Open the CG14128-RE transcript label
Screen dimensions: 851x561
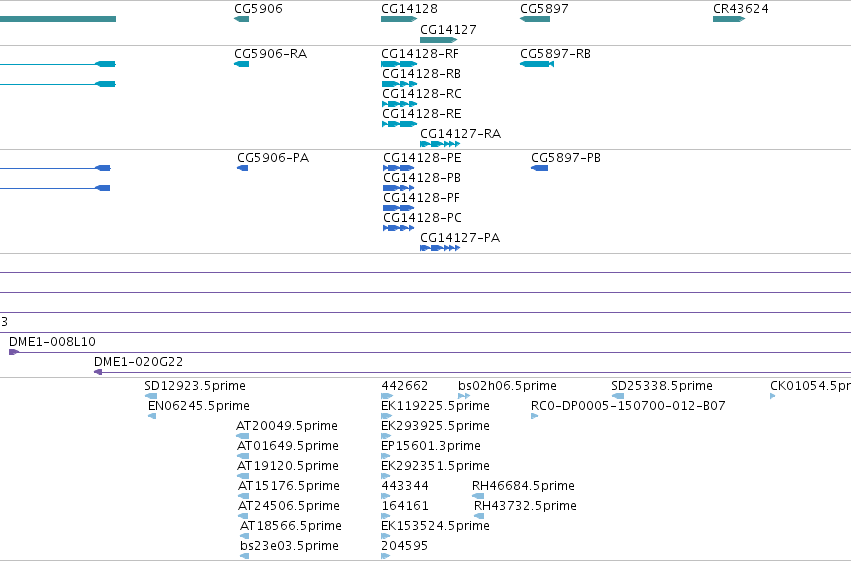click(422, 114)
